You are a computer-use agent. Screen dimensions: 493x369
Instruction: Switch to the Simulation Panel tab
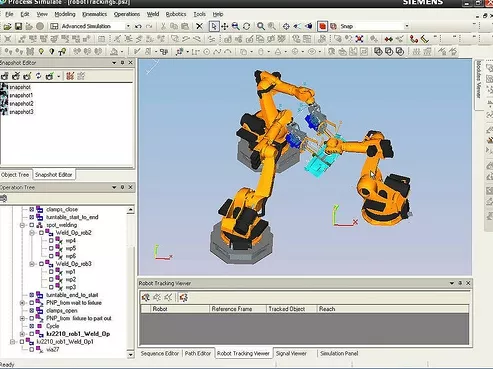pyautogui.click(x=339, y=353)
